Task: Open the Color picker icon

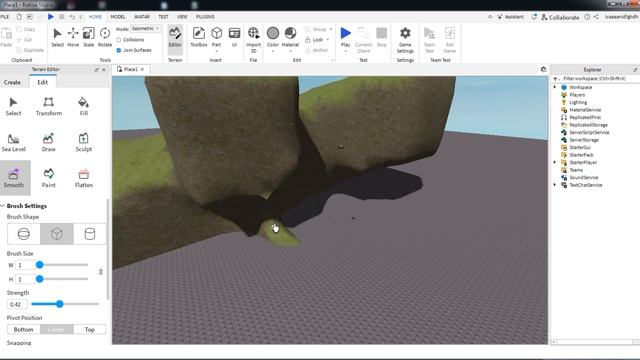Action: click(x=273, y=33)
